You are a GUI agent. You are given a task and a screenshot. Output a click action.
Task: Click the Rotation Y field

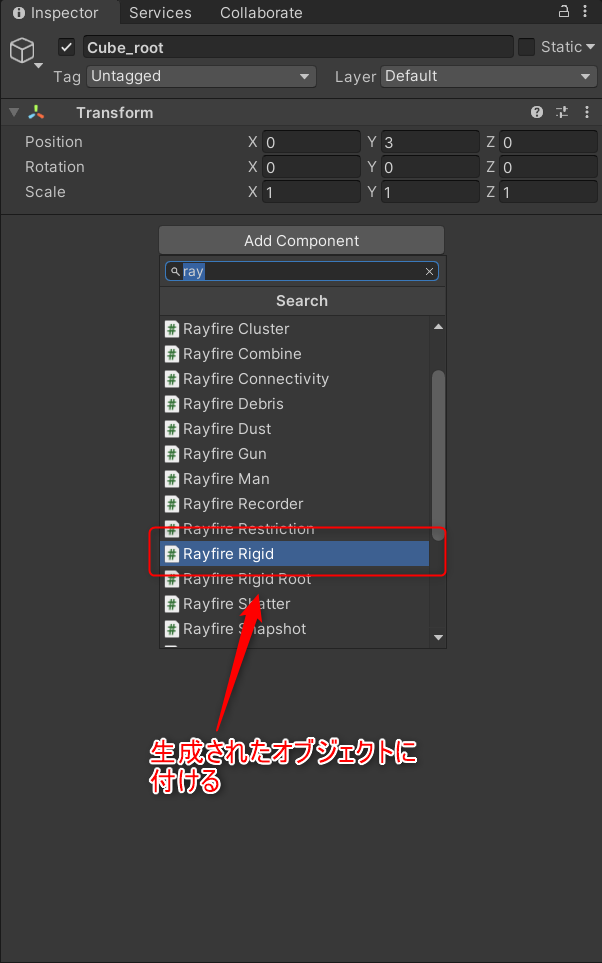tap(430, 167)
